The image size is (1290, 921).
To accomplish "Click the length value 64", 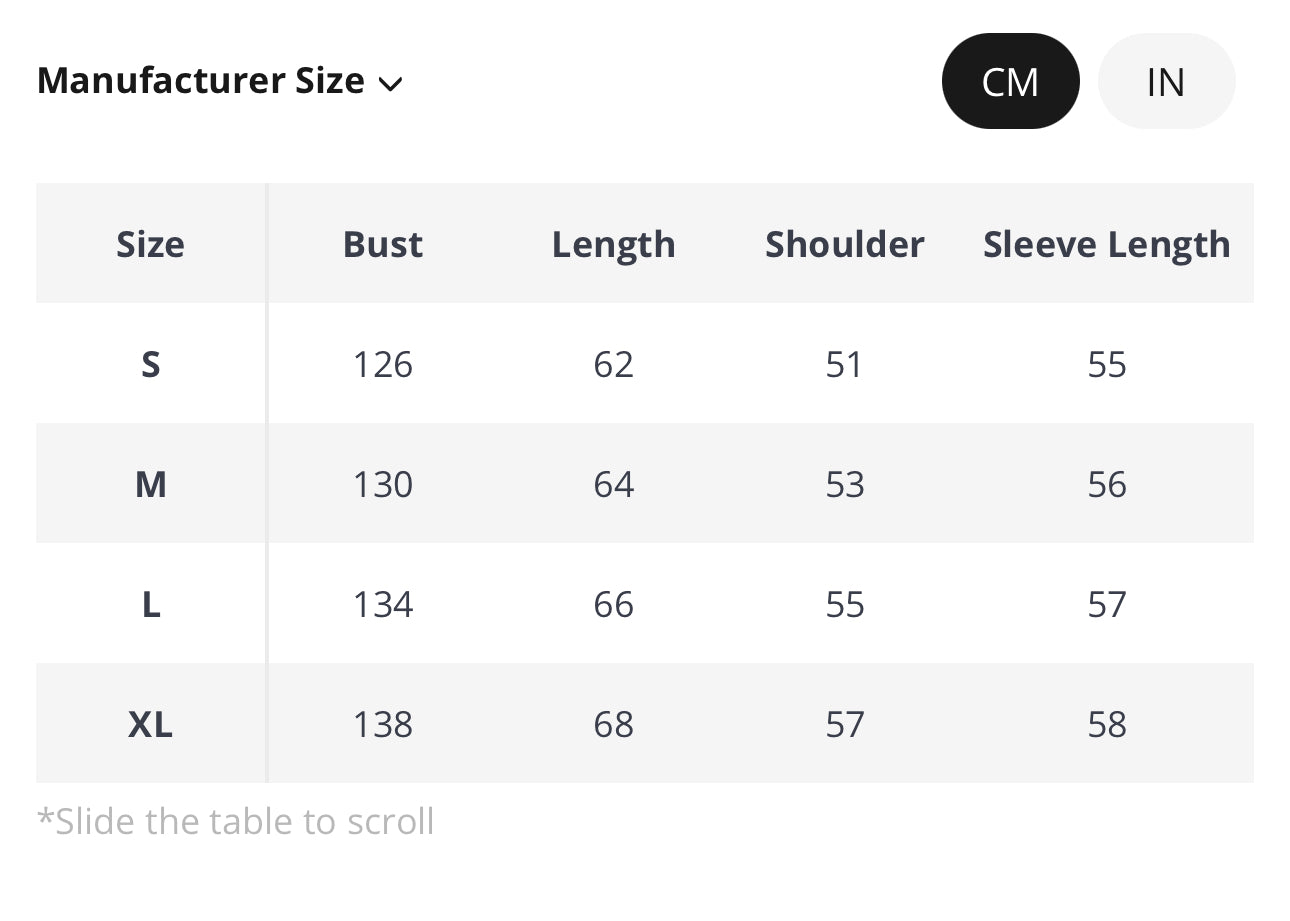I will 613,484.
